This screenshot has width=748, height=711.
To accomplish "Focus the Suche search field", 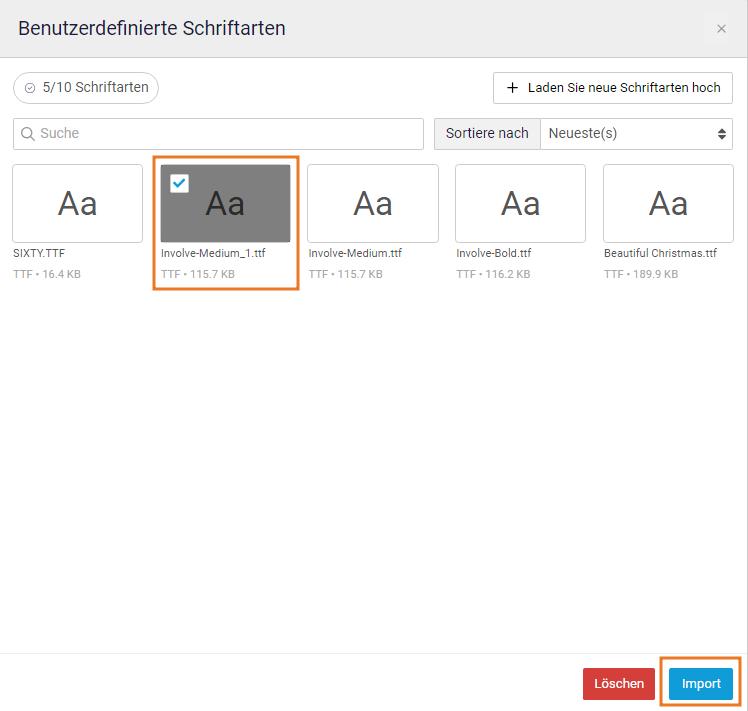I will pos(218,134).
